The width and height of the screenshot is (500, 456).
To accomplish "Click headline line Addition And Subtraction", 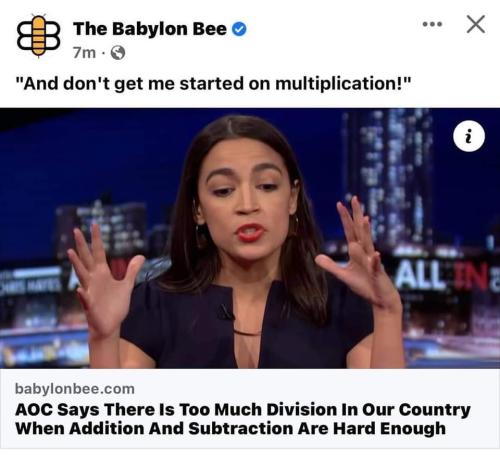I will click(230, 428).
